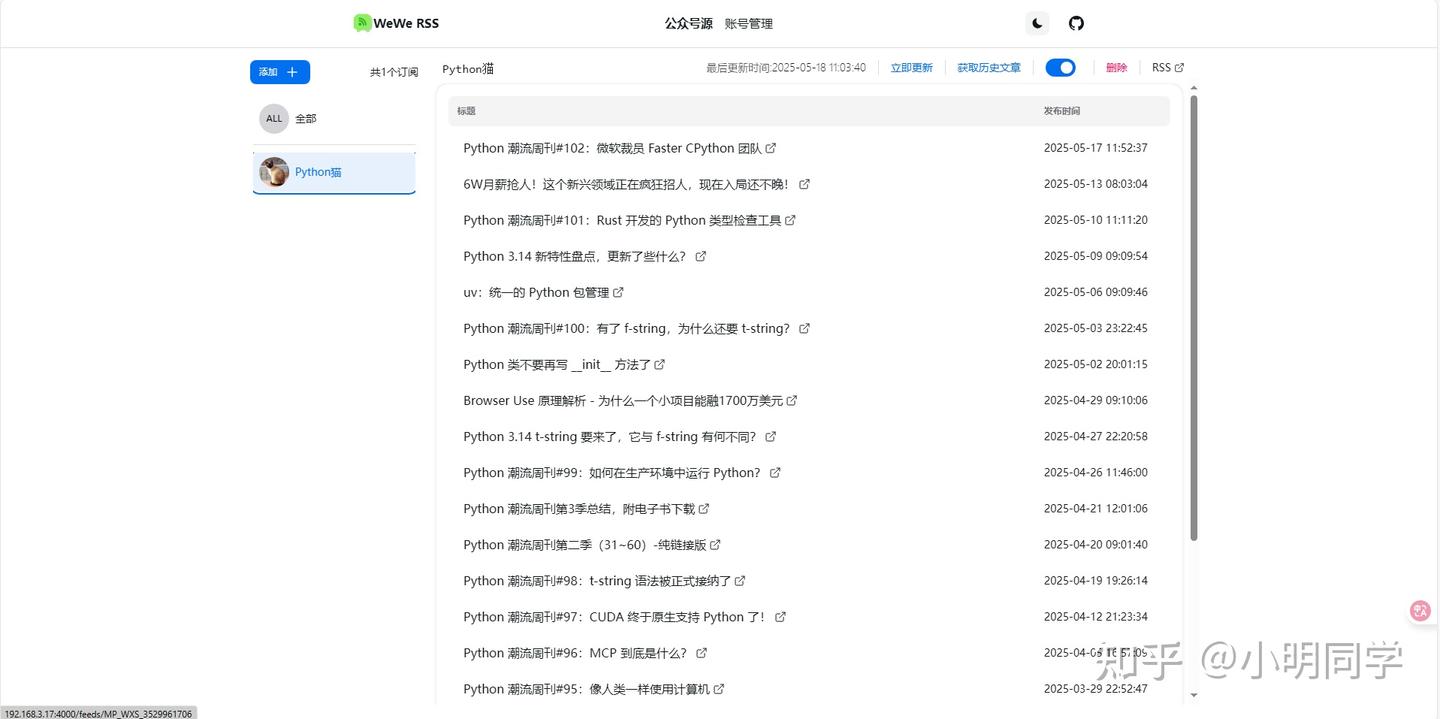Click the 立即更新 link

point(912,68)
